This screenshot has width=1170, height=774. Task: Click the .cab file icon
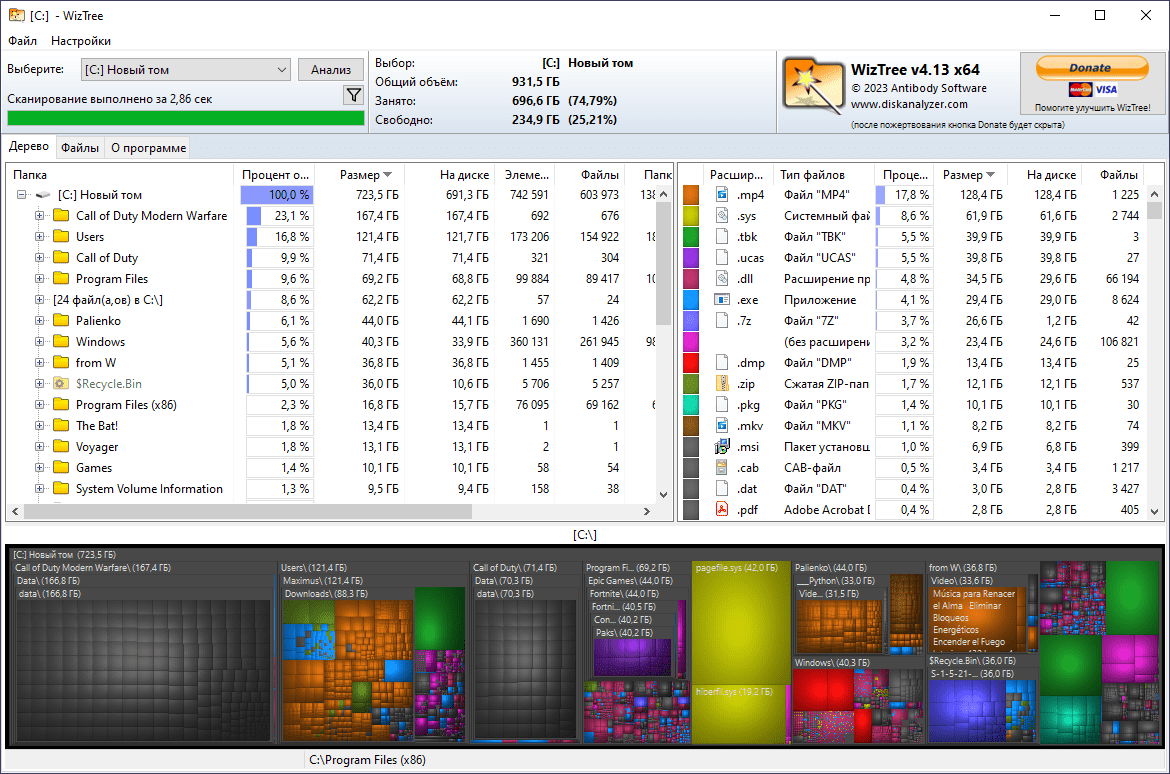(722, 467)
